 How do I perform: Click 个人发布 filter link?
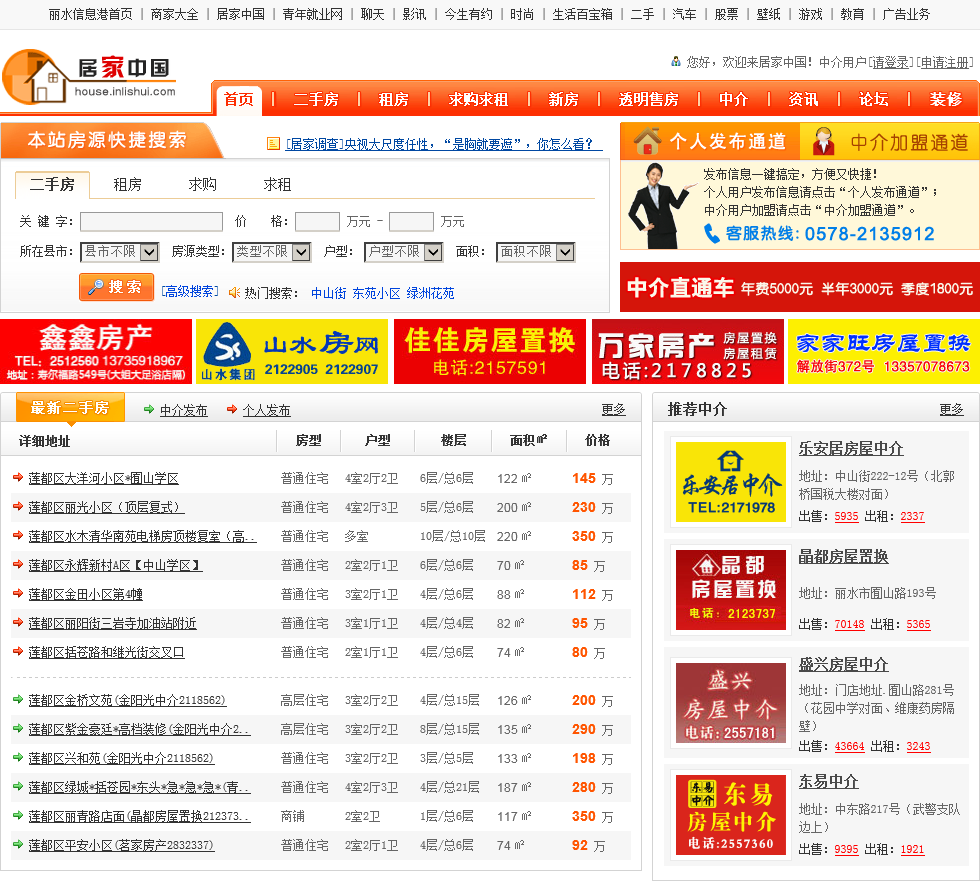pyautogui.click(x=266, y=410)
